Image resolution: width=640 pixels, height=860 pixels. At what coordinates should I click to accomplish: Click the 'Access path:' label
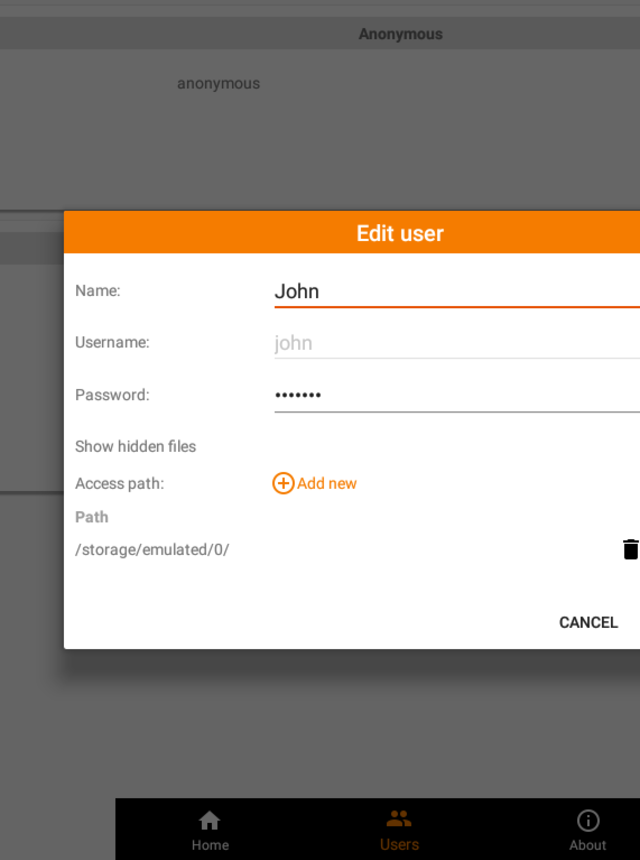(x=119, y=484)
